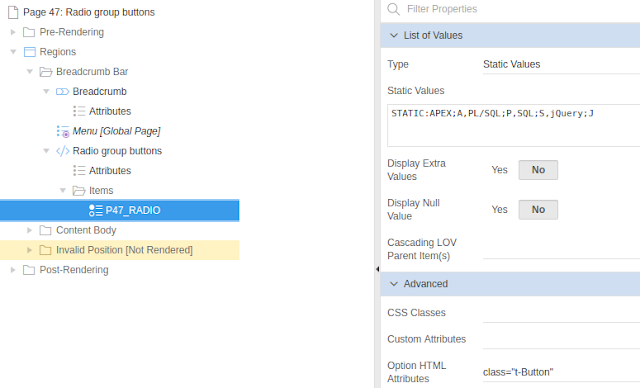Click the panel splitter collapse arrow

[x=377, y=269]
